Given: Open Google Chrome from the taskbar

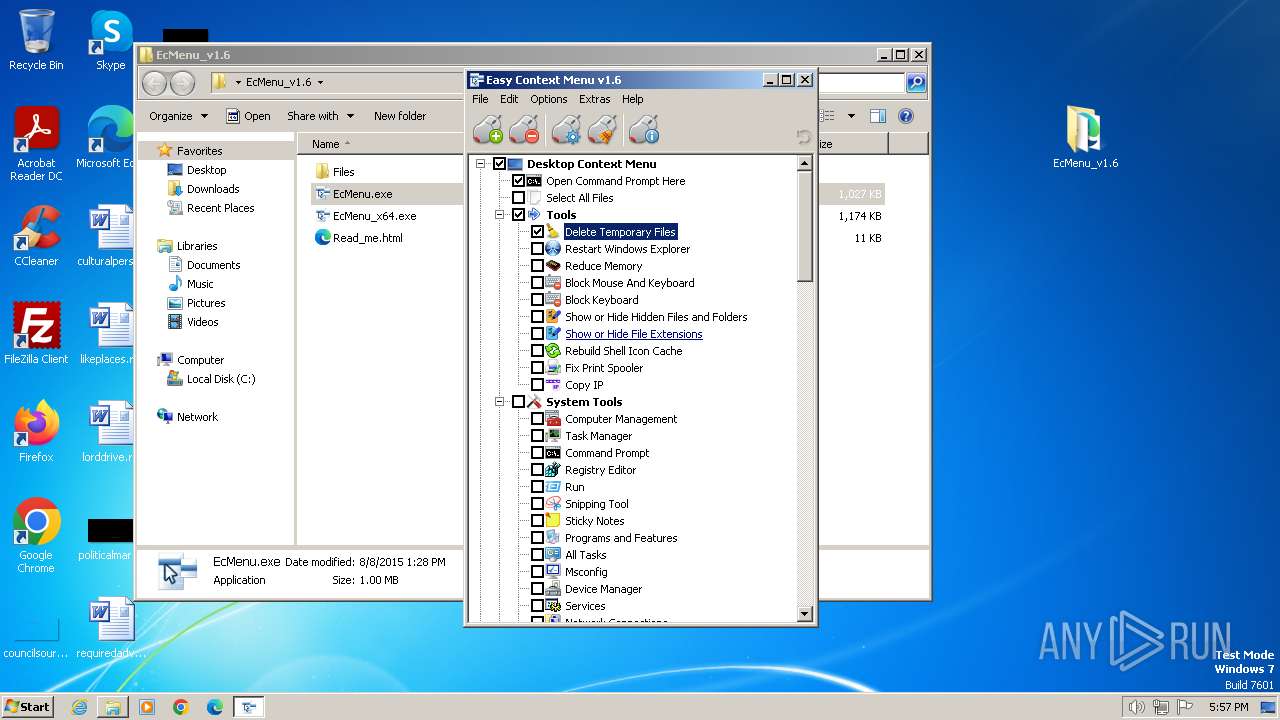Looking at the screenshot, I should (181, 707).
